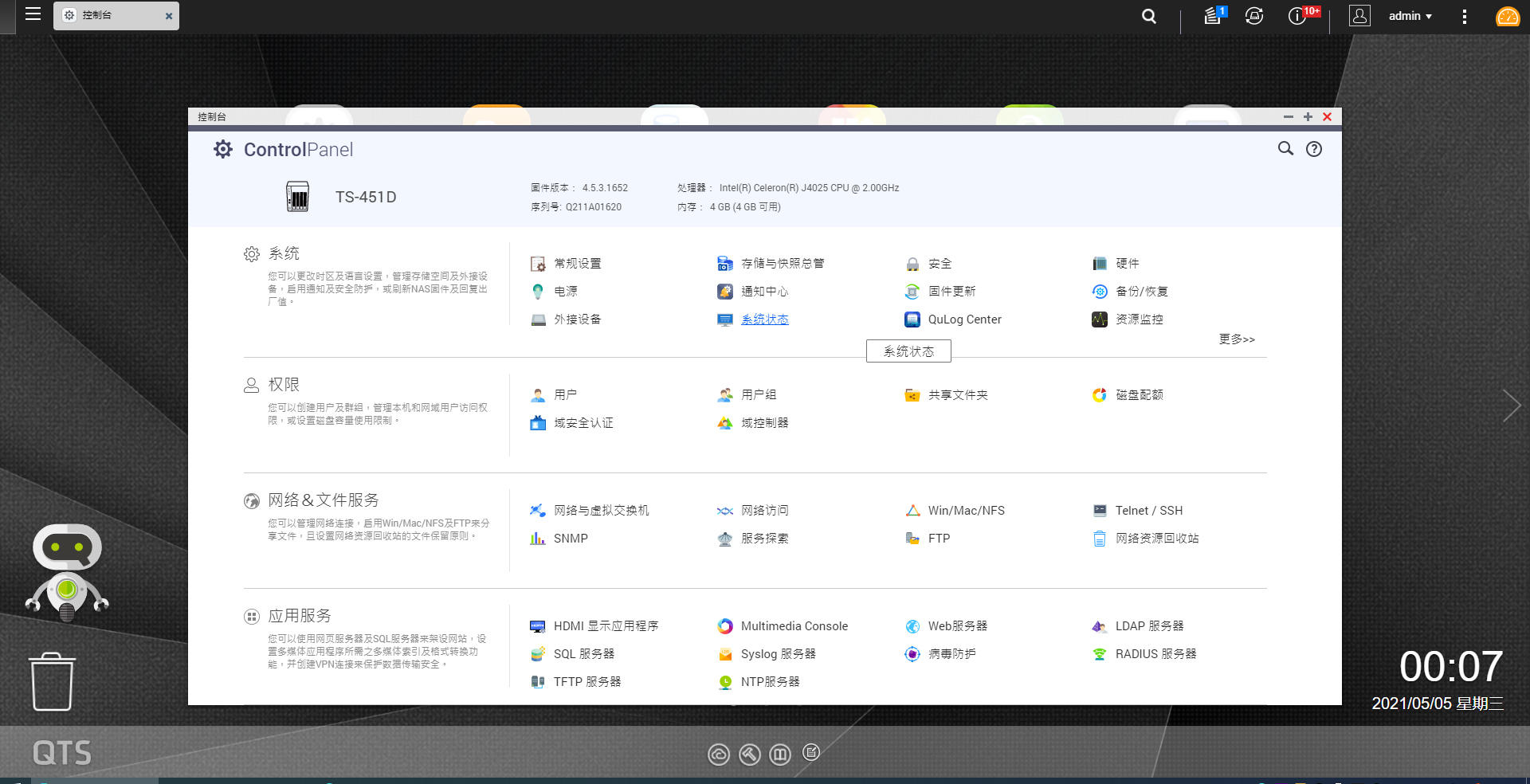Open the Control Panel search field
Viewport: 1530px width, 784px height.
tap(1285, 149)
